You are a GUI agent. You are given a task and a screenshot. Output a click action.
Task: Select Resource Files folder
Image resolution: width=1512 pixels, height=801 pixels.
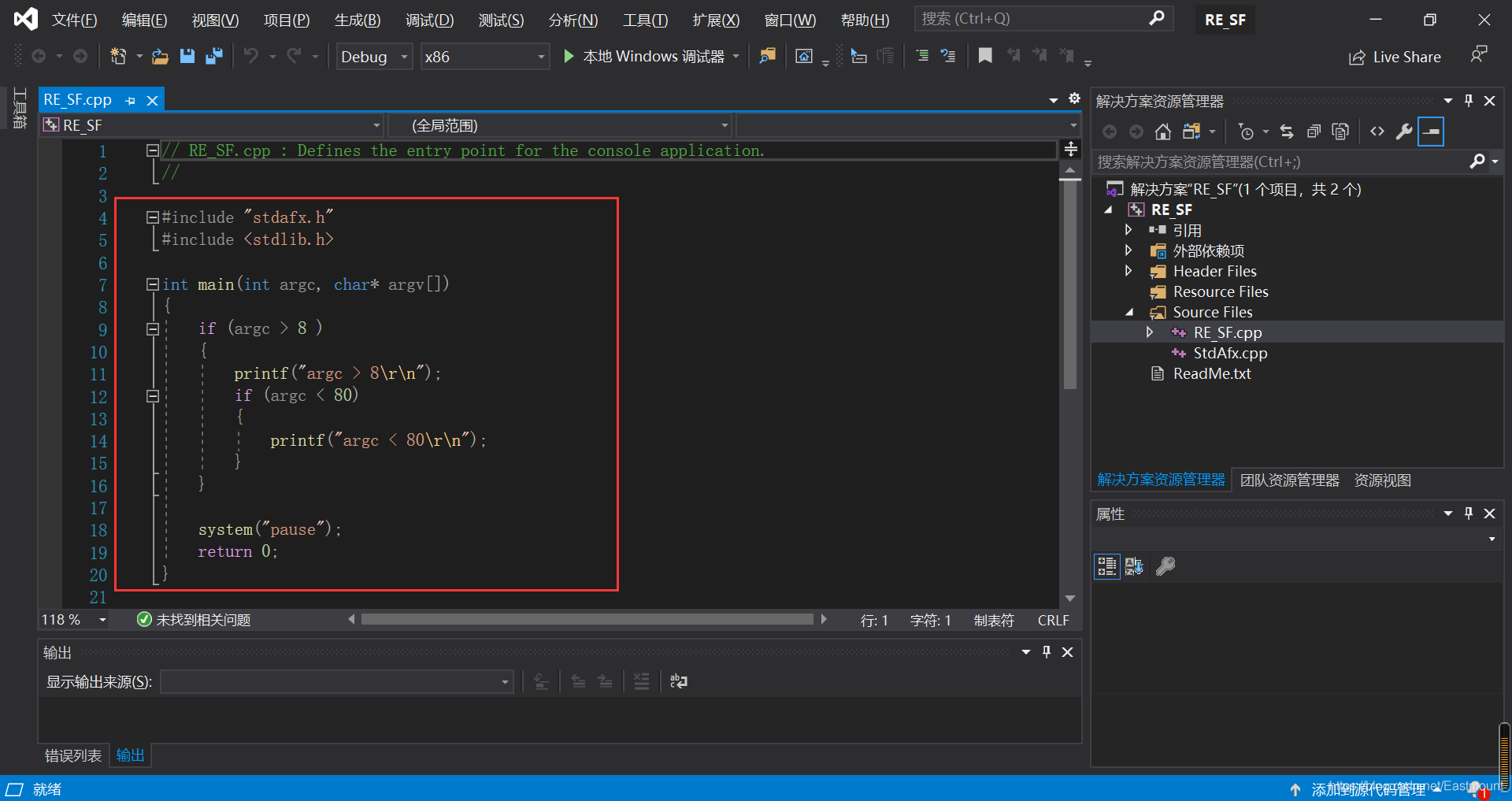1221,291
